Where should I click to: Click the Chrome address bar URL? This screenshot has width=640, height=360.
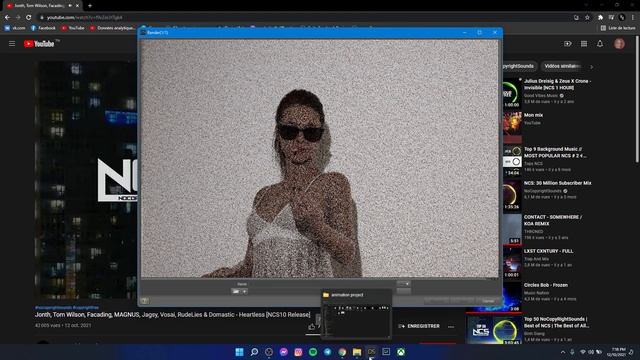[x=84, y=18]
